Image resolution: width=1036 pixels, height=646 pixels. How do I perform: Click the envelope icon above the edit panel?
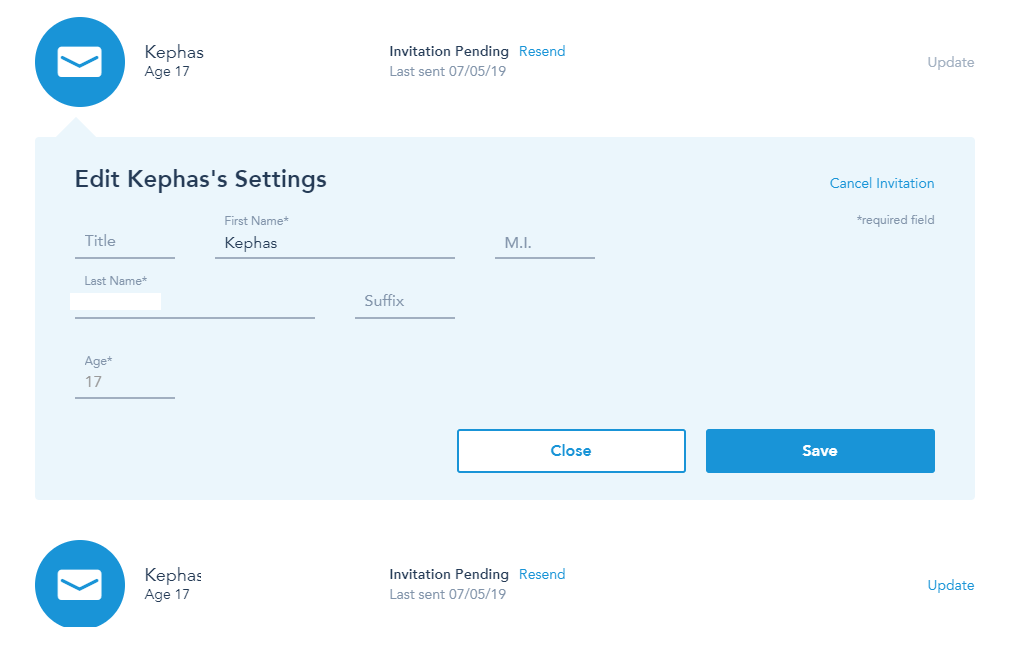point(80,62)
